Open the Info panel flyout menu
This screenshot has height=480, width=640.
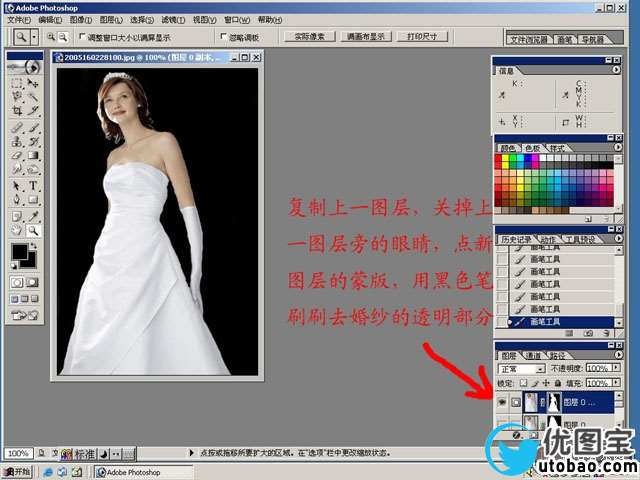pyautogui.click(x=616, y=70)
